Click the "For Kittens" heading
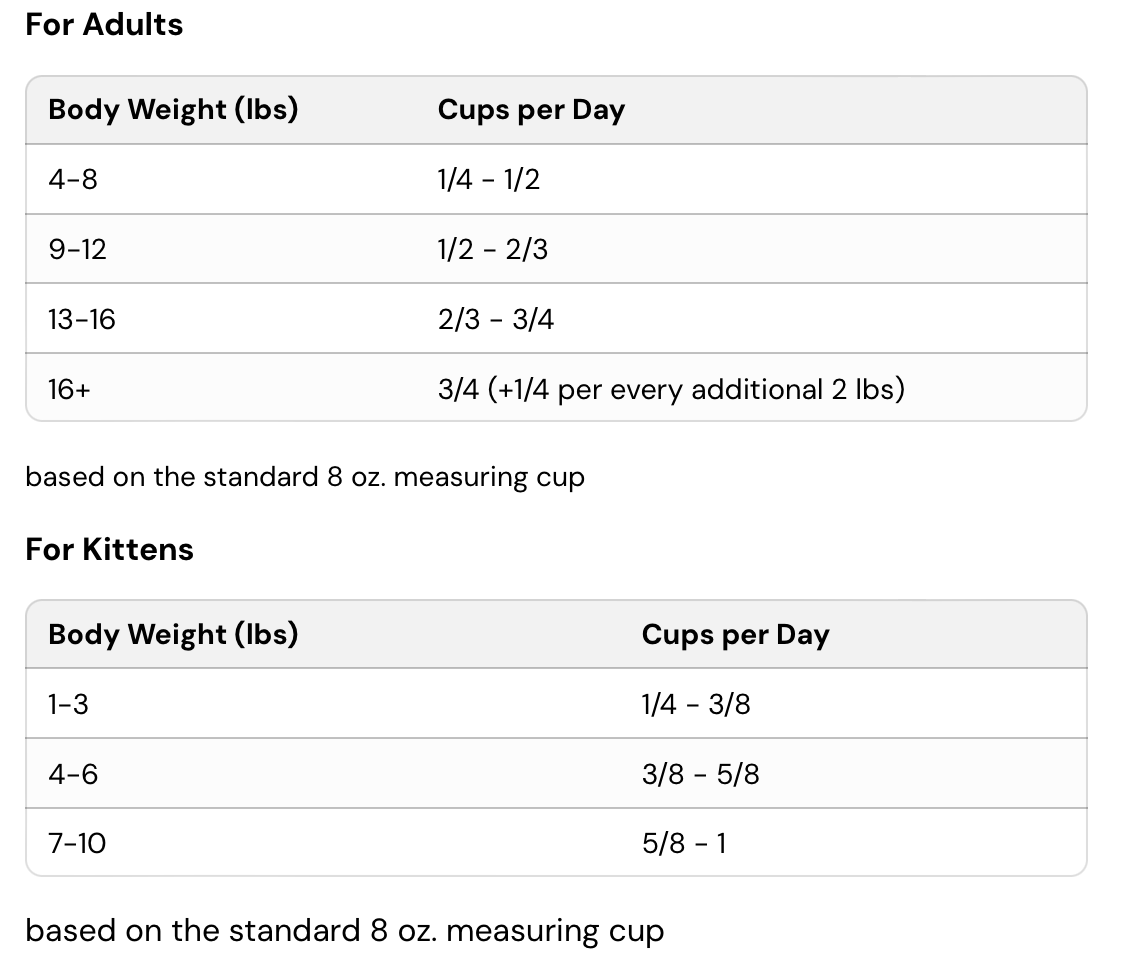This screenshot has width=1128, height=972. point(109,550)
